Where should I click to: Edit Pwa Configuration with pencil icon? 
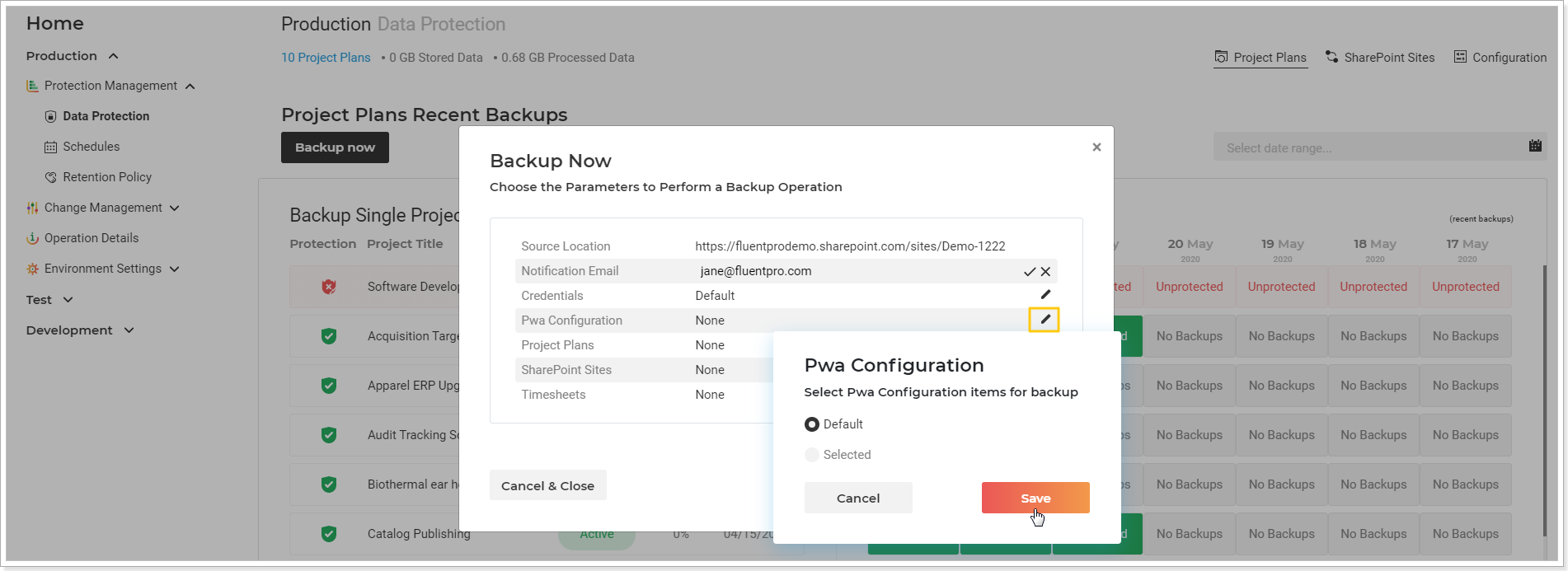point(1045,319)
